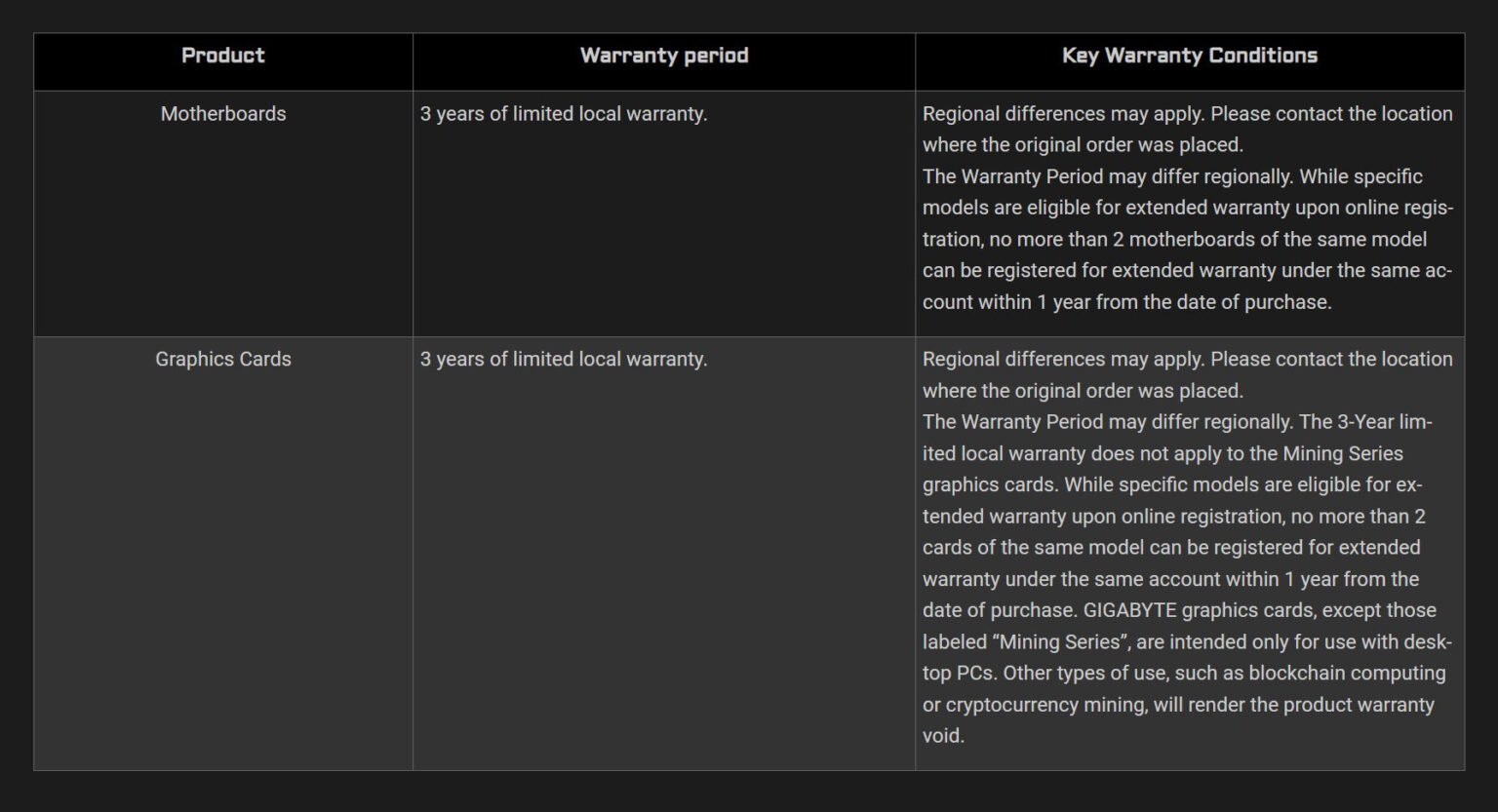The image size is (1498, 812).
Task: Click "where the original order was placed" under Graphics Cards
Action: point(1083,391)
